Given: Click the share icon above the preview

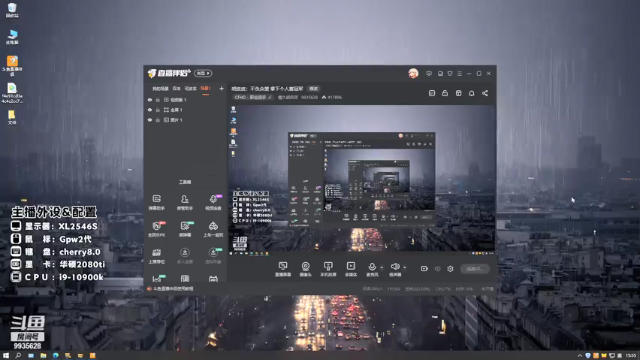Looking at the screenshot, I should coord(485,93).
